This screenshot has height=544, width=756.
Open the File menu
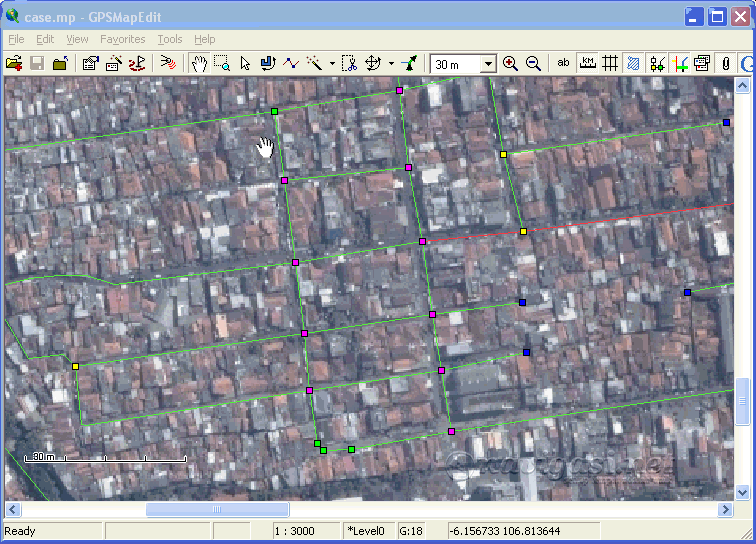click(16, 39)
